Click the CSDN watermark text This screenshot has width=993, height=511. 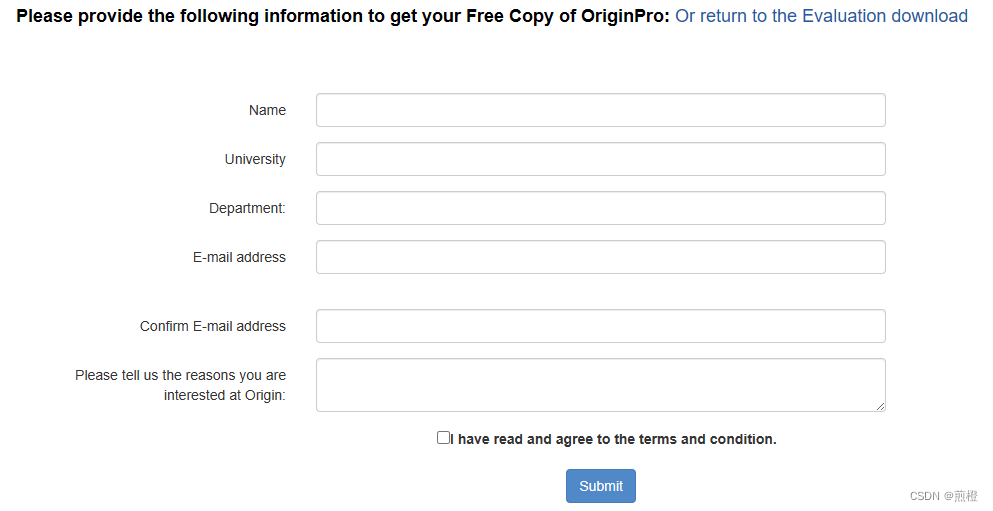(924, 496)
